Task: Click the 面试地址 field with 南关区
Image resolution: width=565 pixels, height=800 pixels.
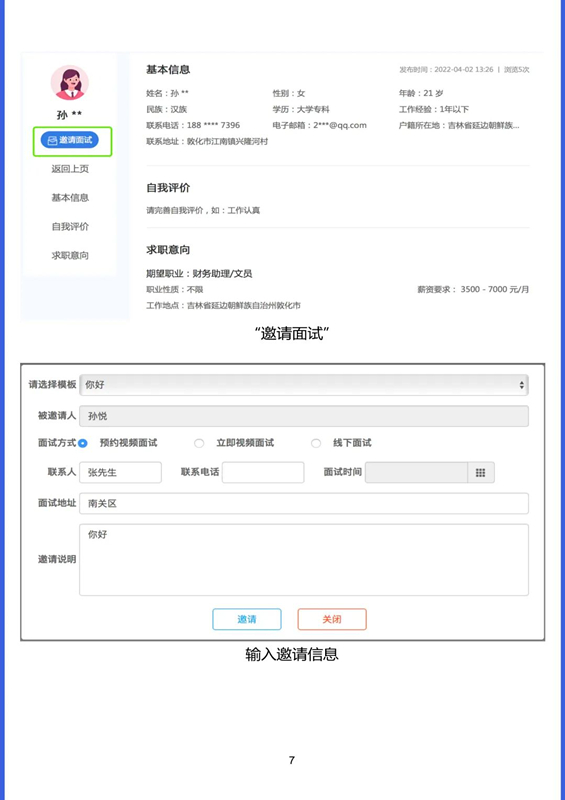Action: [304, 504]
